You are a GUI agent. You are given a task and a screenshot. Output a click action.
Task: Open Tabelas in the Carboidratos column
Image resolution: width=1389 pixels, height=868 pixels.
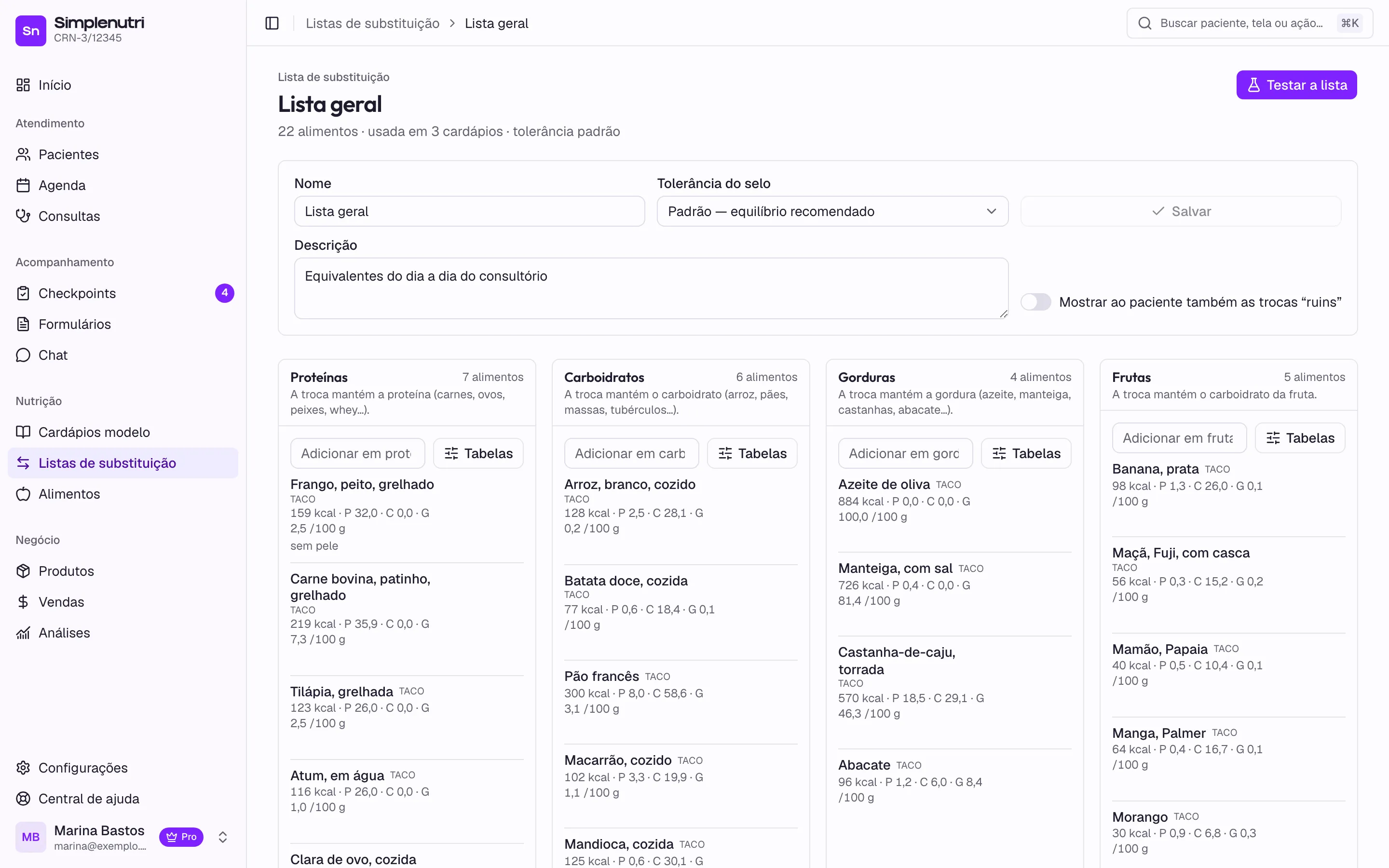tap(752, 453)
